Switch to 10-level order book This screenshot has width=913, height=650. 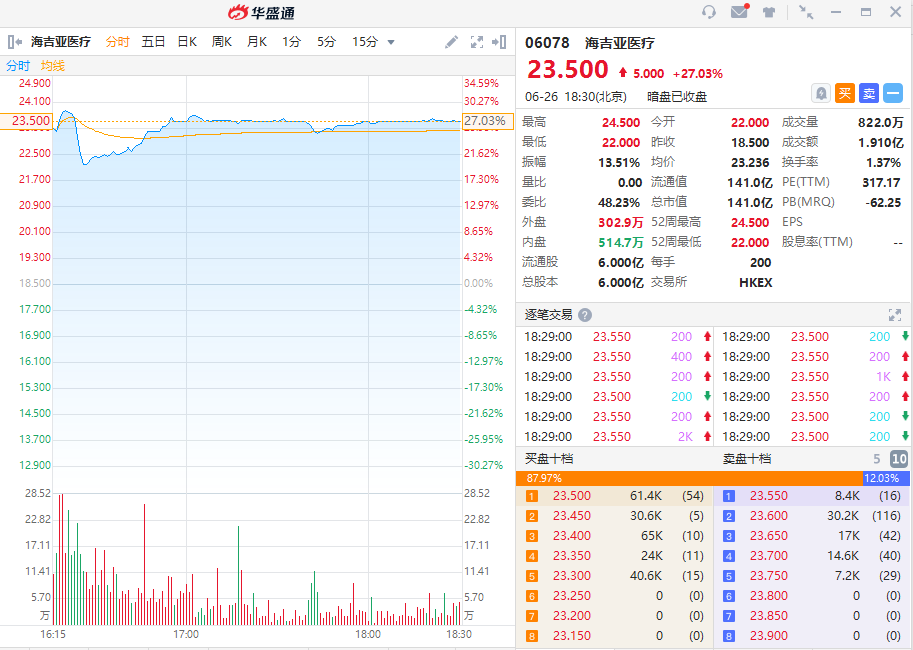point(899,459)
